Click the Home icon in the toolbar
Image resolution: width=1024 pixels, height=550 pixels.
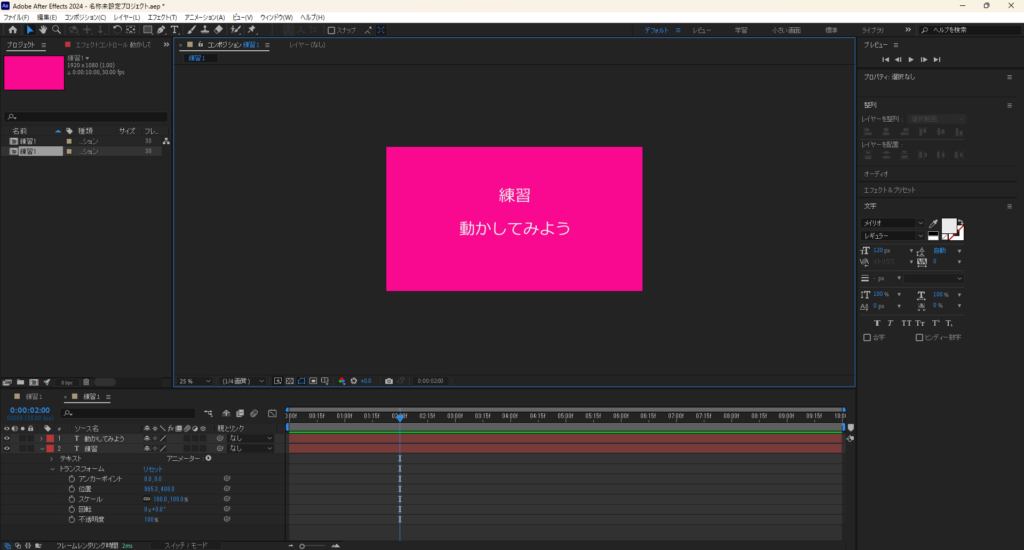12,30
